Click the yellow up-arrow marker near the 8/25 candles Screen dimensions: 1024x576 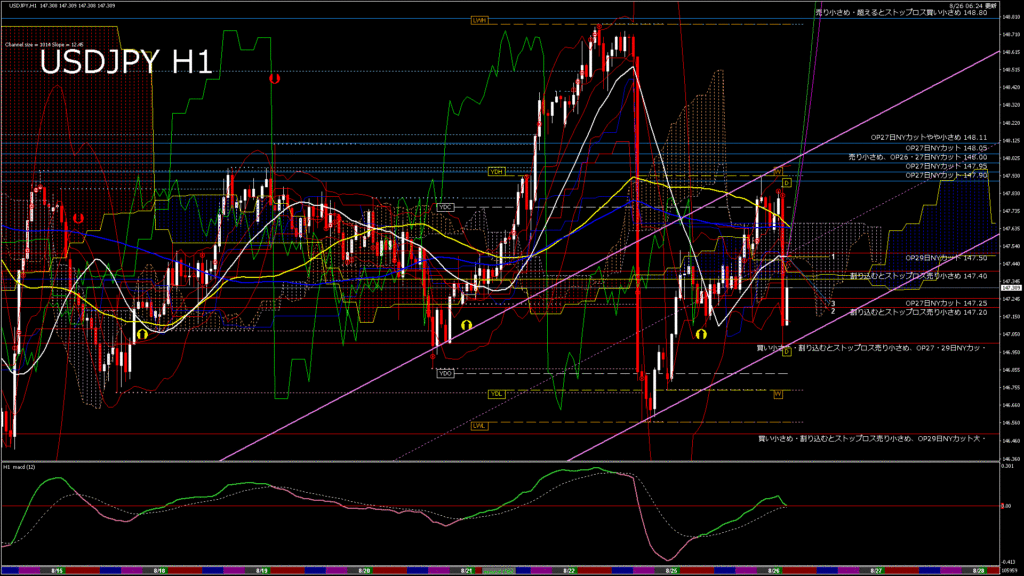(701, 333)
